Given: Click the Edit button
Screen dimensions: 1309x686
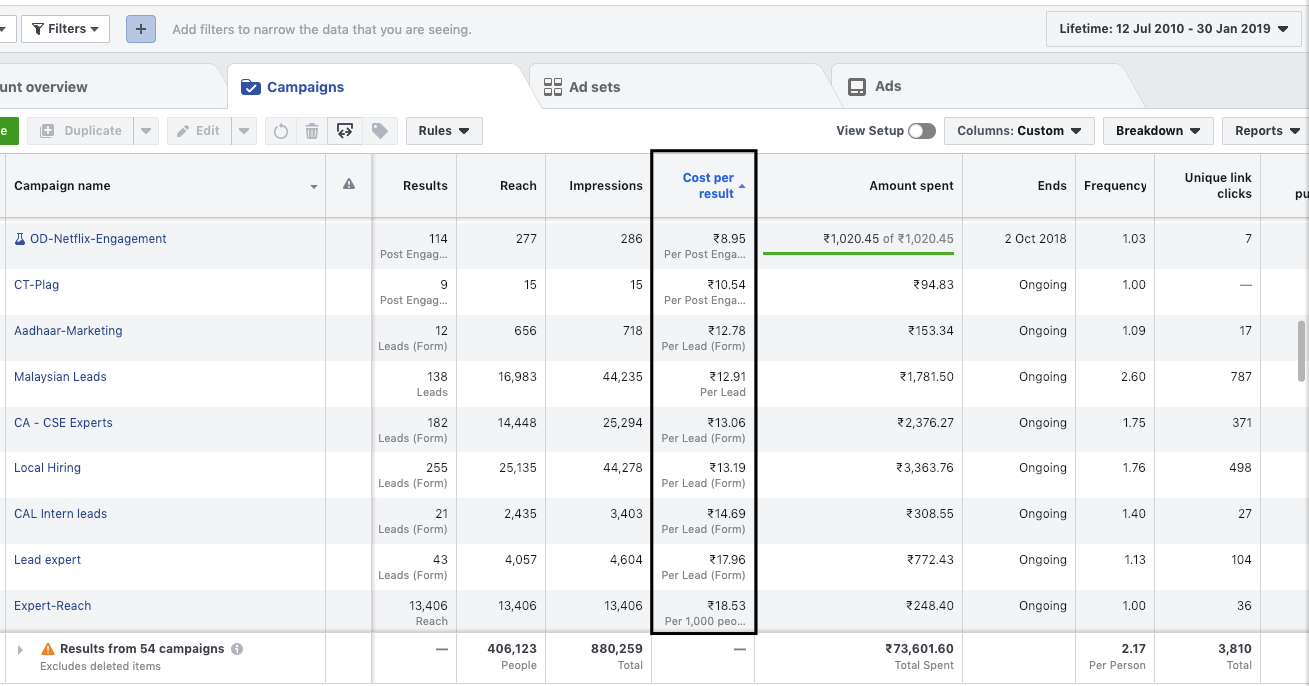Looking at the screenshot, I should click(200, 131).
